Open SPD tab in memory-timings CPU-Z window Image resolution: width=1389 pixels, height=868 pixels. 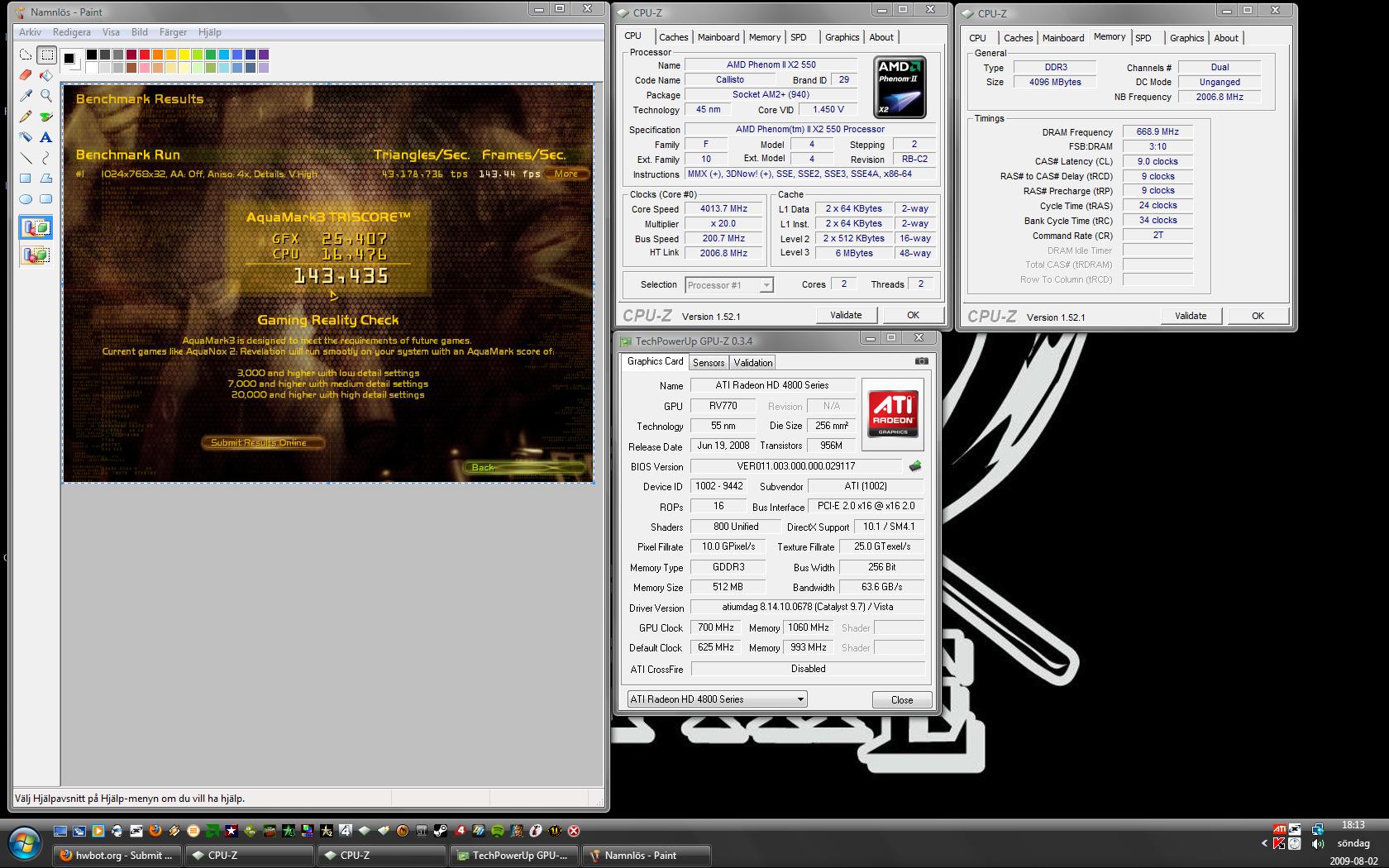tap(1143, 38)
